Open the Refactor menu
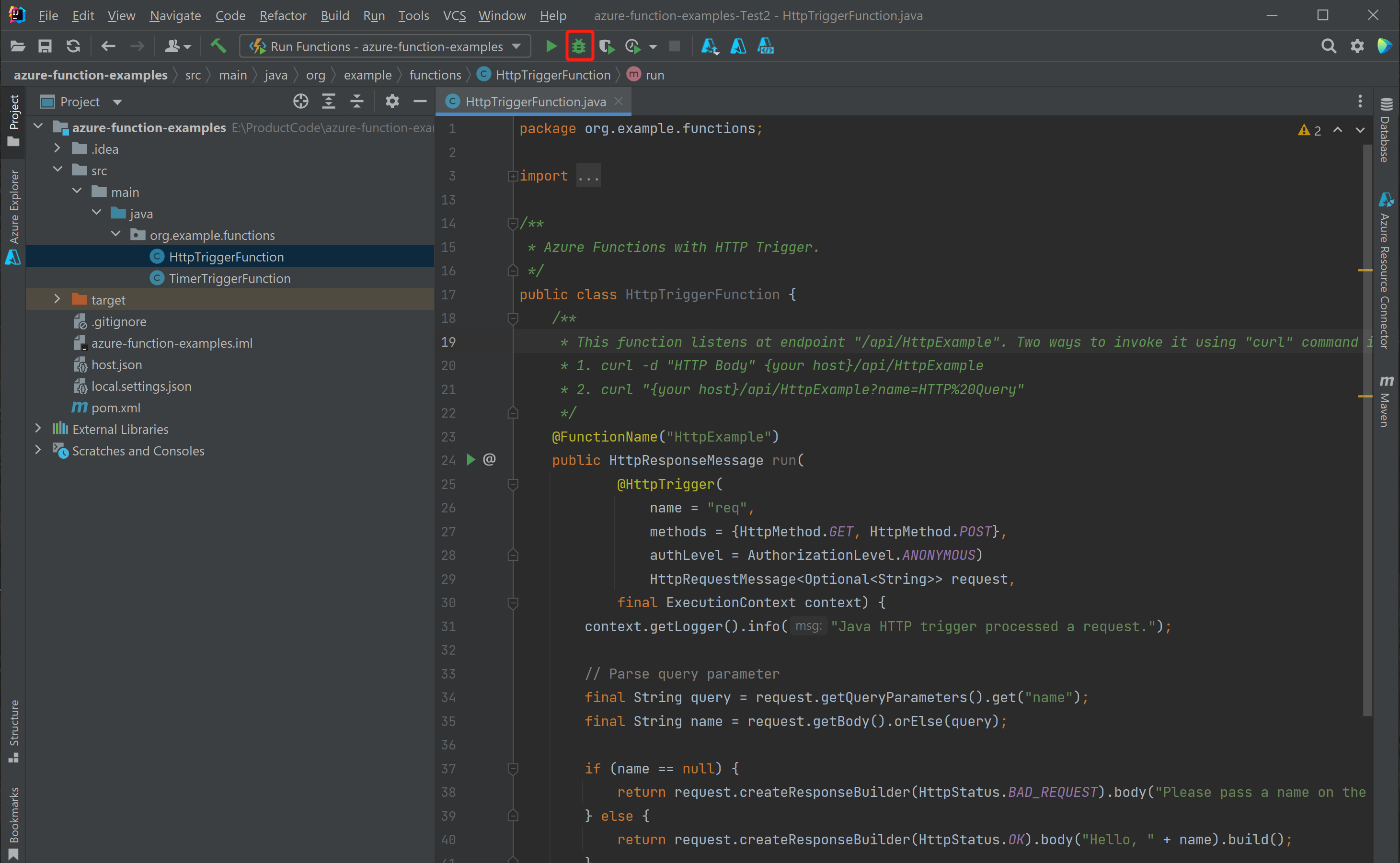Screen dimensions: 1400x863 tap(283, 15)
